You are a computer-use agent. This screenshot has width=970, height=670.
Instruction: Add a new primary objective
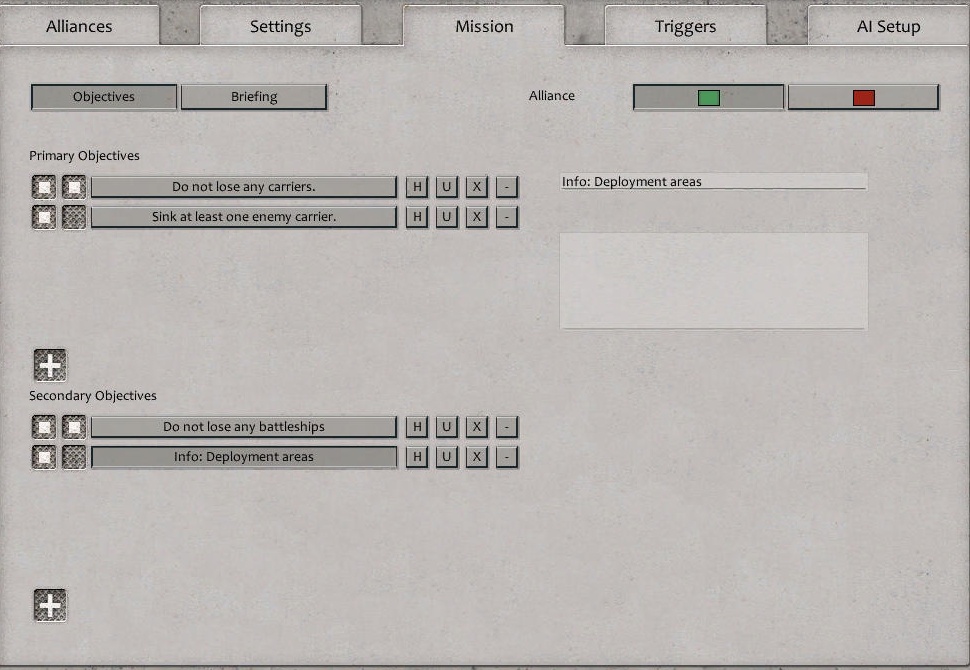[x=50, y=365]
